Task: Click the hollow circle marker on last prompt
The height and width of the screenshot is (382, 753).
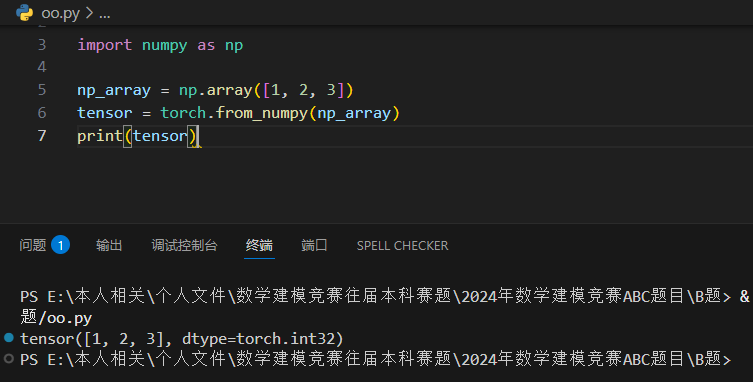Action: coord(9,358)
